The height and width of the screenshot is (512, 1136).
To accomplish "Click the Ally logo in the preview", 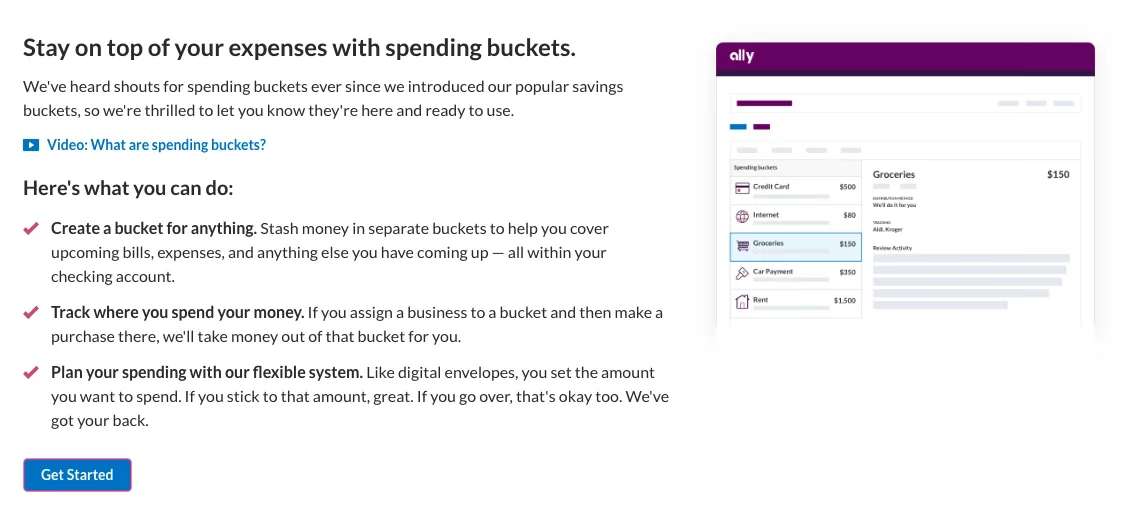I will click(x=741, y=56).
